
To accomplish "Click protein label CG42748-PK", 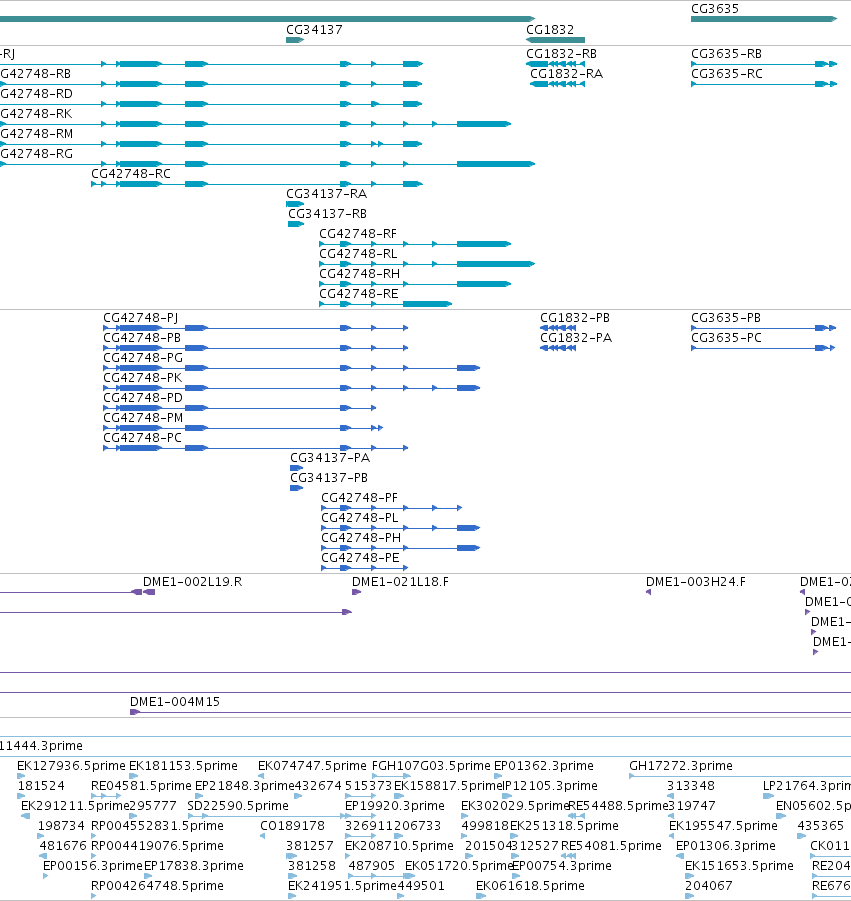I will tap(143, 378).
